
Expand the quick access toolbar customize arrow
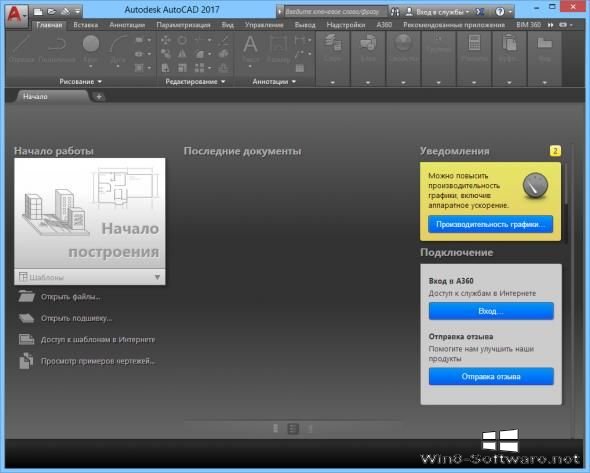[x=77, y=12]
